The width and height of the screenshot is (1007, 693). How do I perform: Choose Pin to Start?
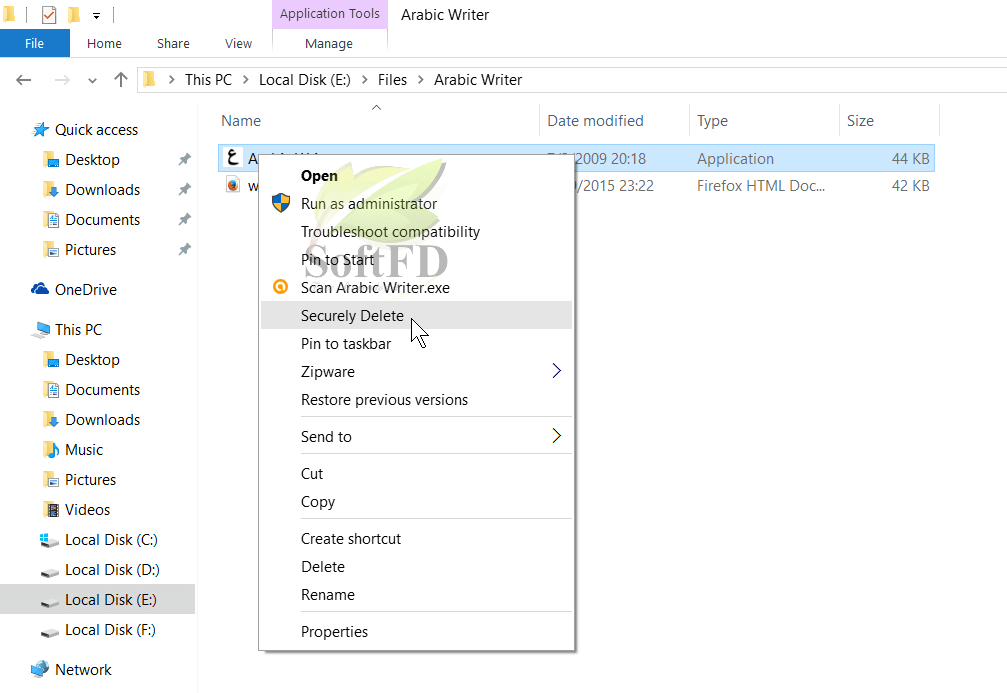coord(416,259)
